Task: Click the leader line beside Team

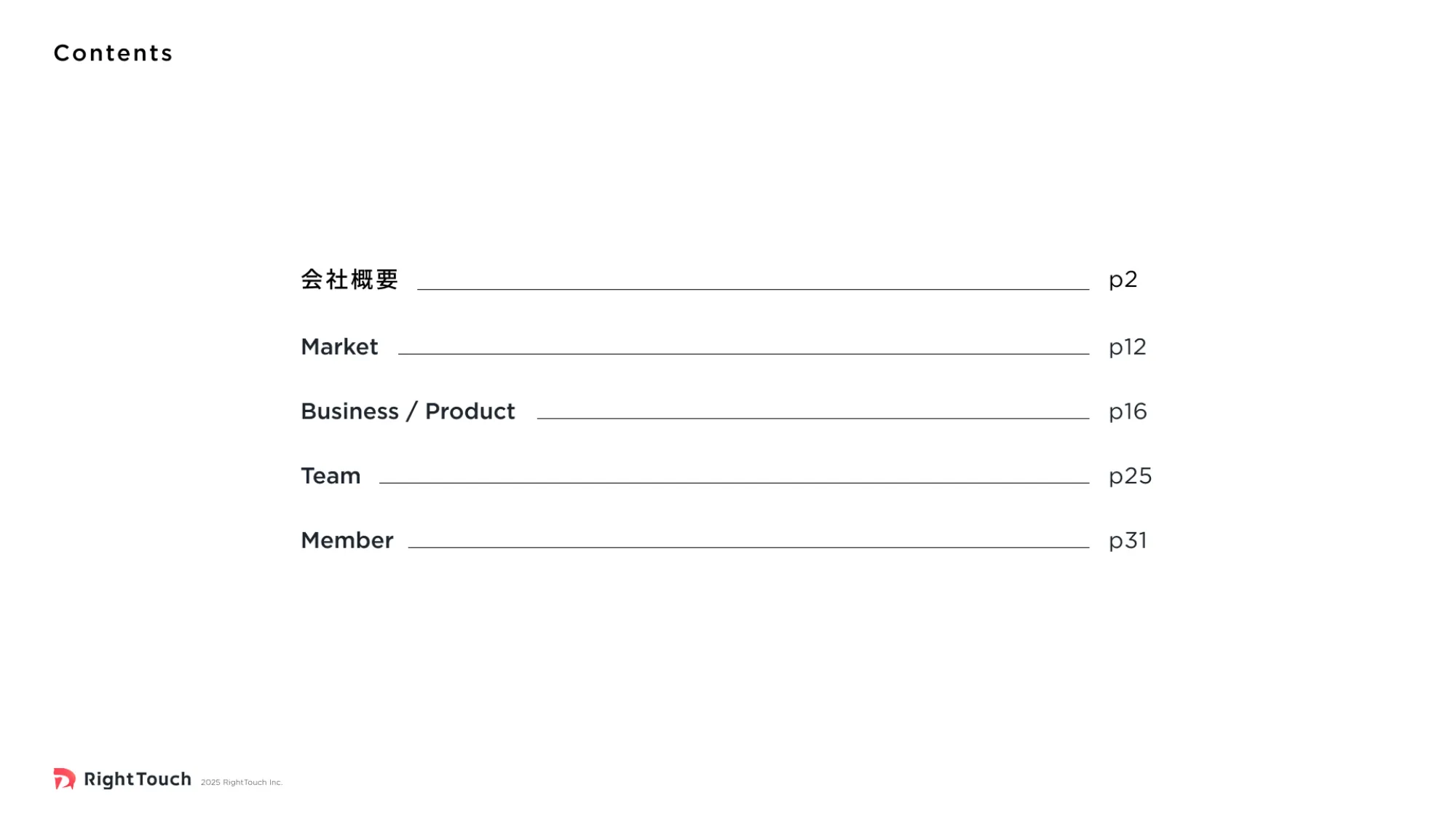Action: pos(735,483)
